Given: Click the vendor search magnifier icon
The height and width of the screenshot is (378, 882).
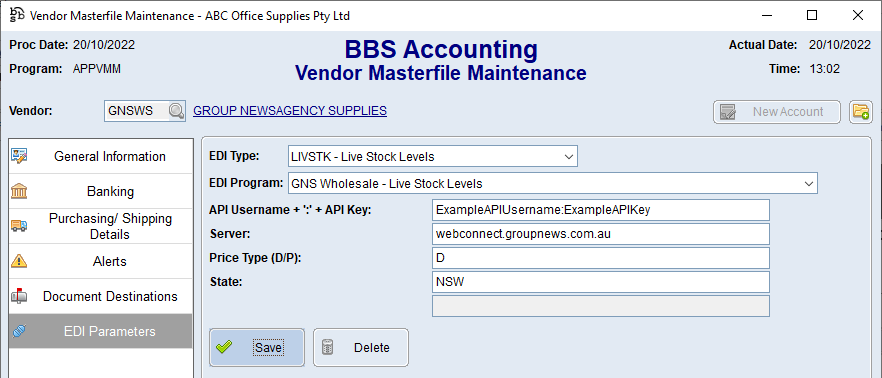Looking at the screenshot, I should (x=177, y=111).
